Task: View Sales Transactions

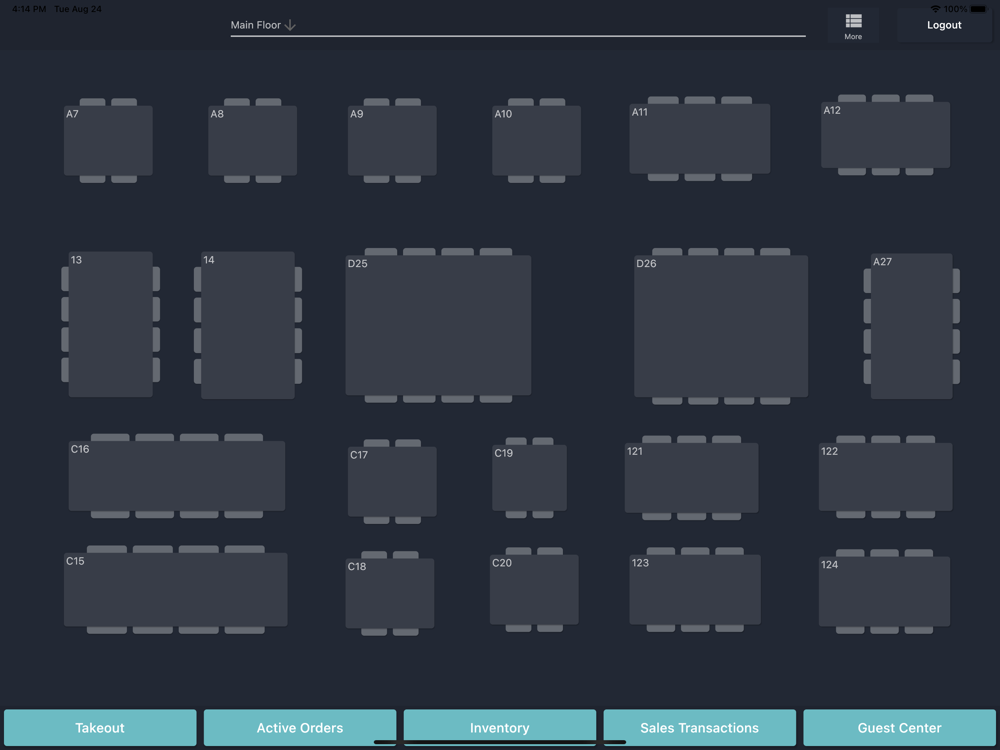Action: 700,728
